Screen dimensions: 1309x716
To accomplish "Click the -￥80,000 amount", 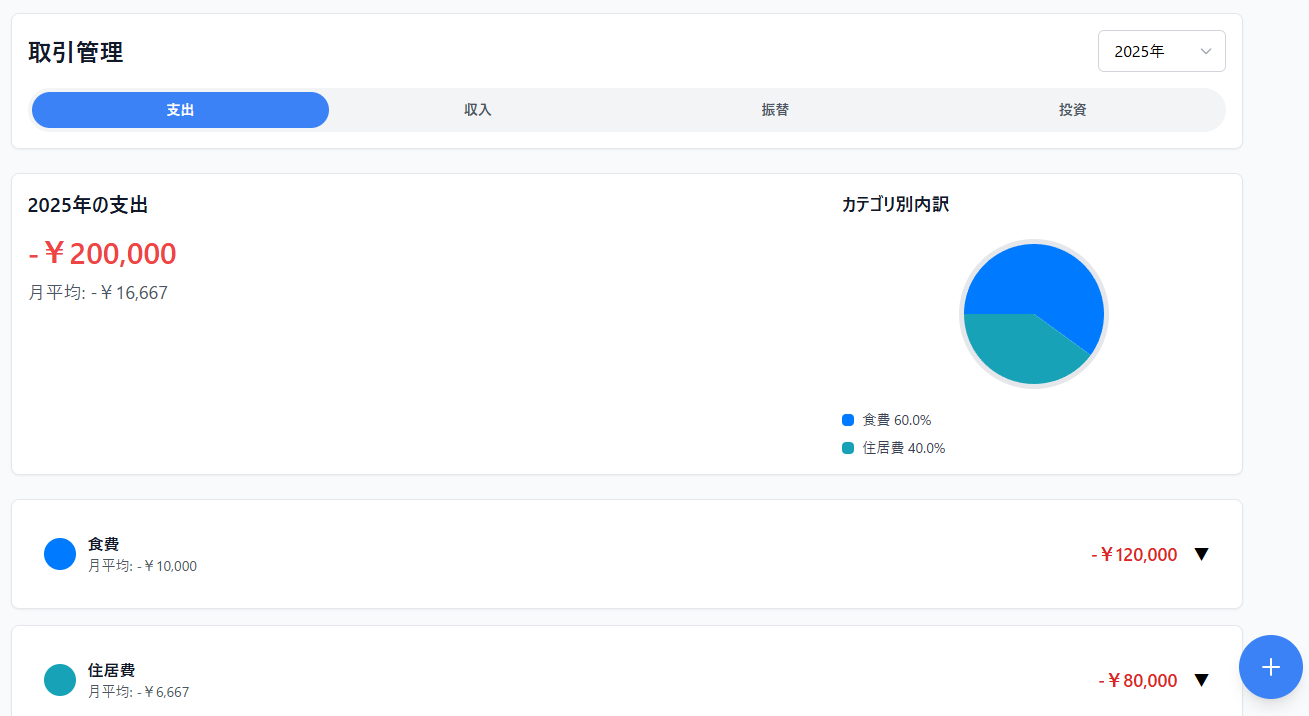I will 1138,680.
